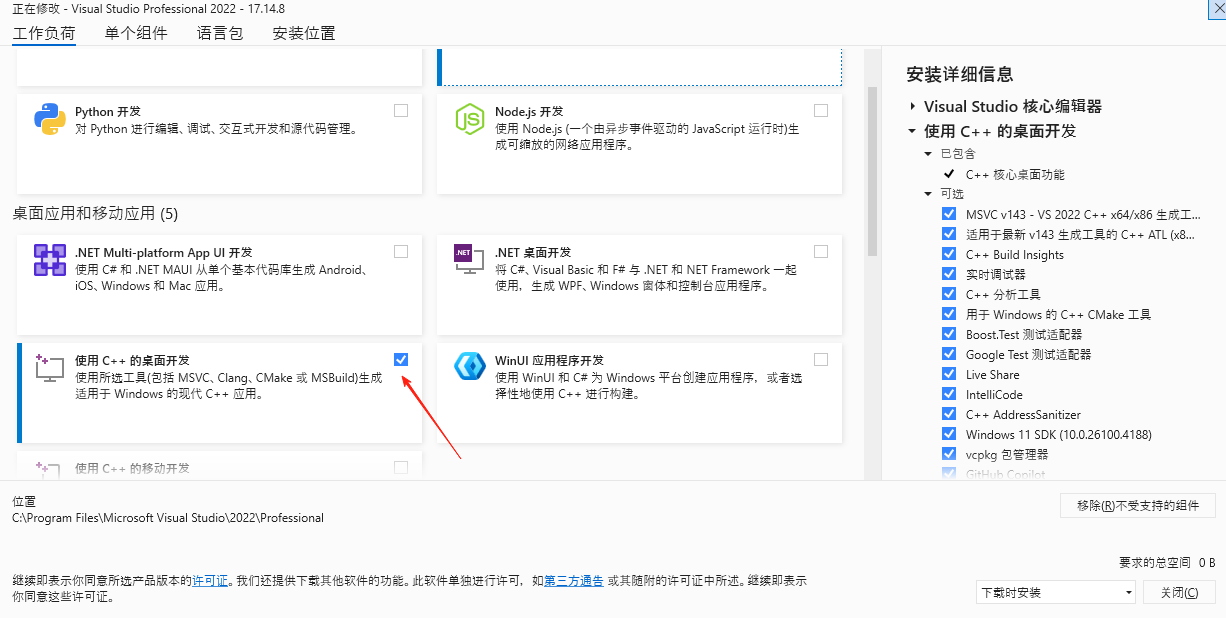This screenshot has height=618, width=1226.
Task: Click the C++ 核心桌面功能 item
Action: (1015, 174)
